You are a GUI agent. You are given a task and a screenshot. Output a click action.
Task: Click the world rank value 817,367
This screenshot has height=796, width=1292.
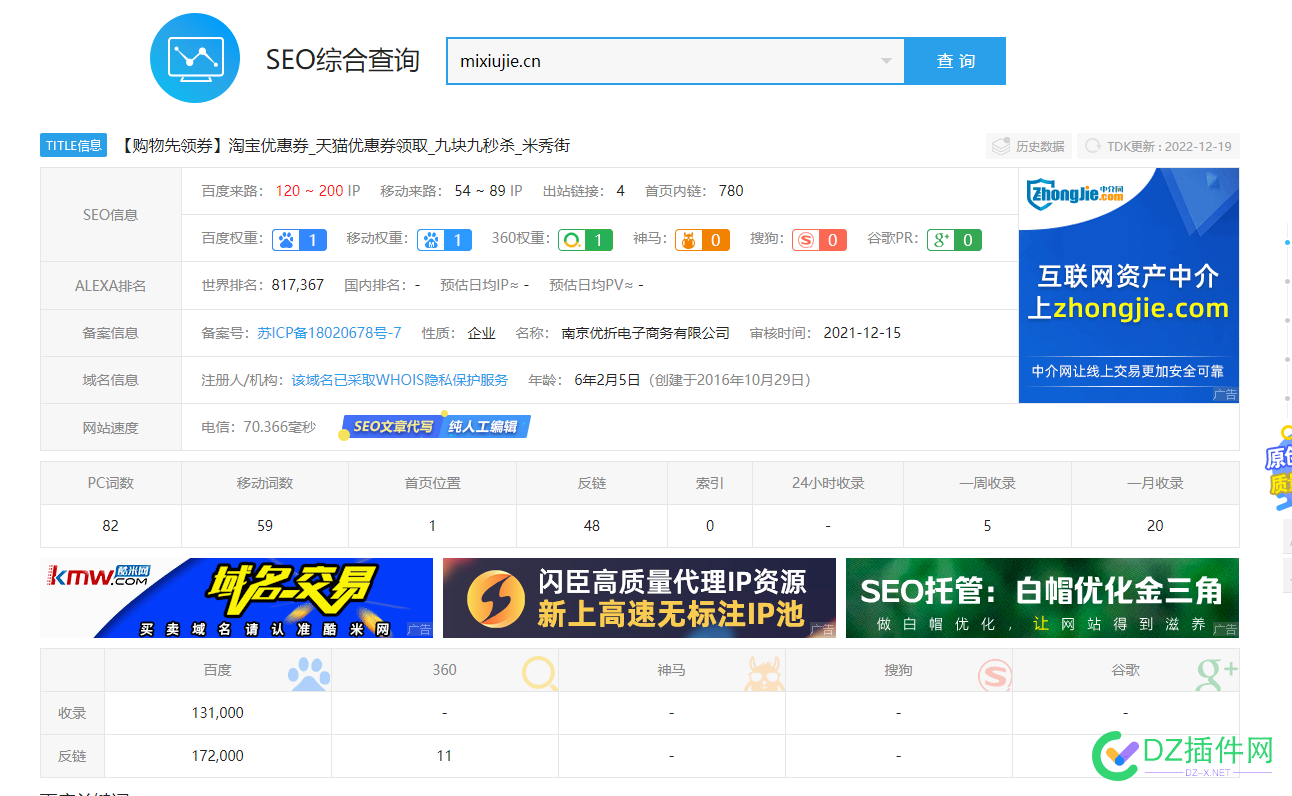click(x=298, y=285)
